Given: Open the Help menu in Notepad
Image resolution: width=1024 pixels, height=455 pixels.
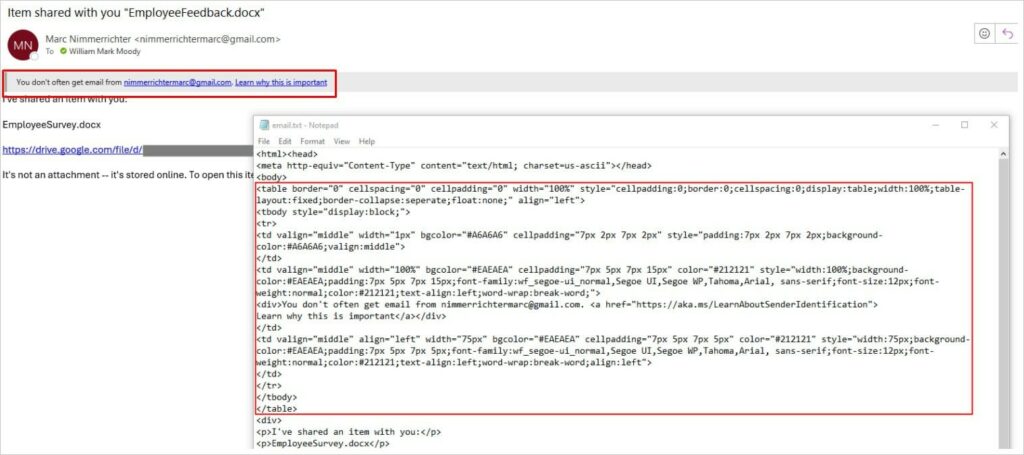Looking at the screenshot, I should [x=367, y=141].
